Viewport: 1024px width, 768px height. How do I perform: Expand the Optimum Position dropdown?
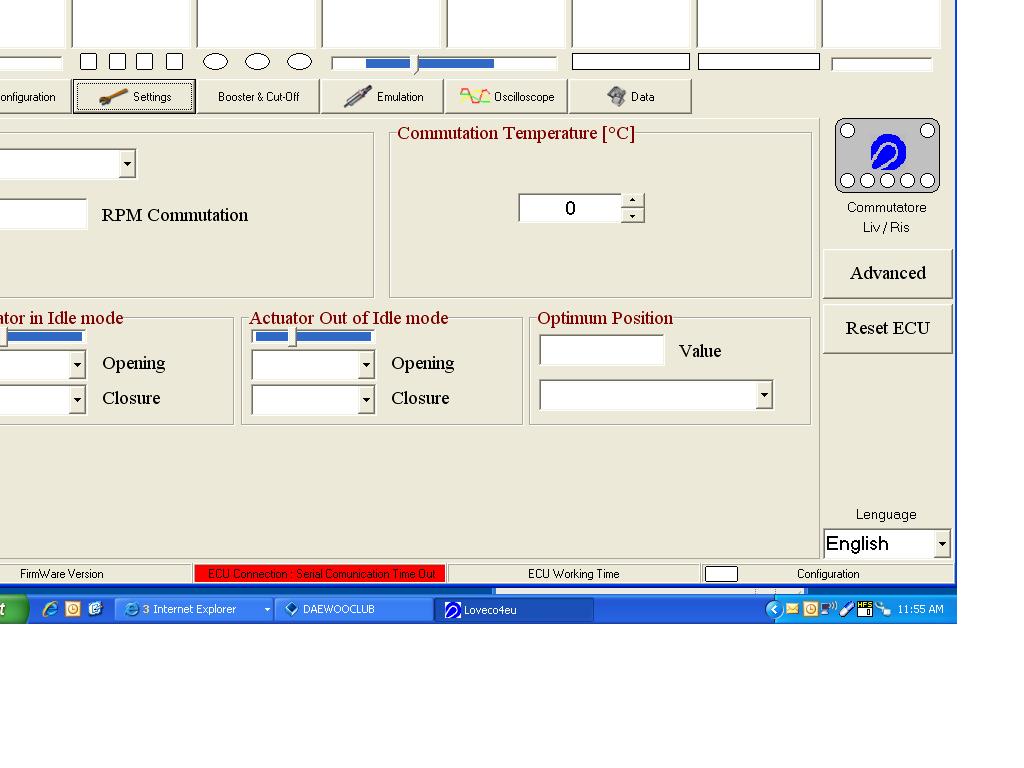point(764,395)
